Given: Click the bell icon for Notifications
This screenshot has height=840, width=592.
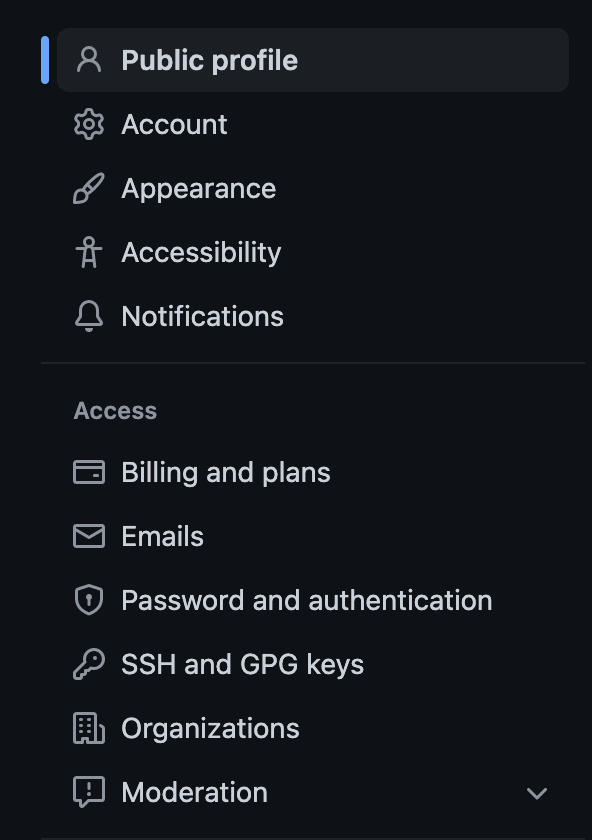Looking at the screenshot, I should (x=89, y=316).
